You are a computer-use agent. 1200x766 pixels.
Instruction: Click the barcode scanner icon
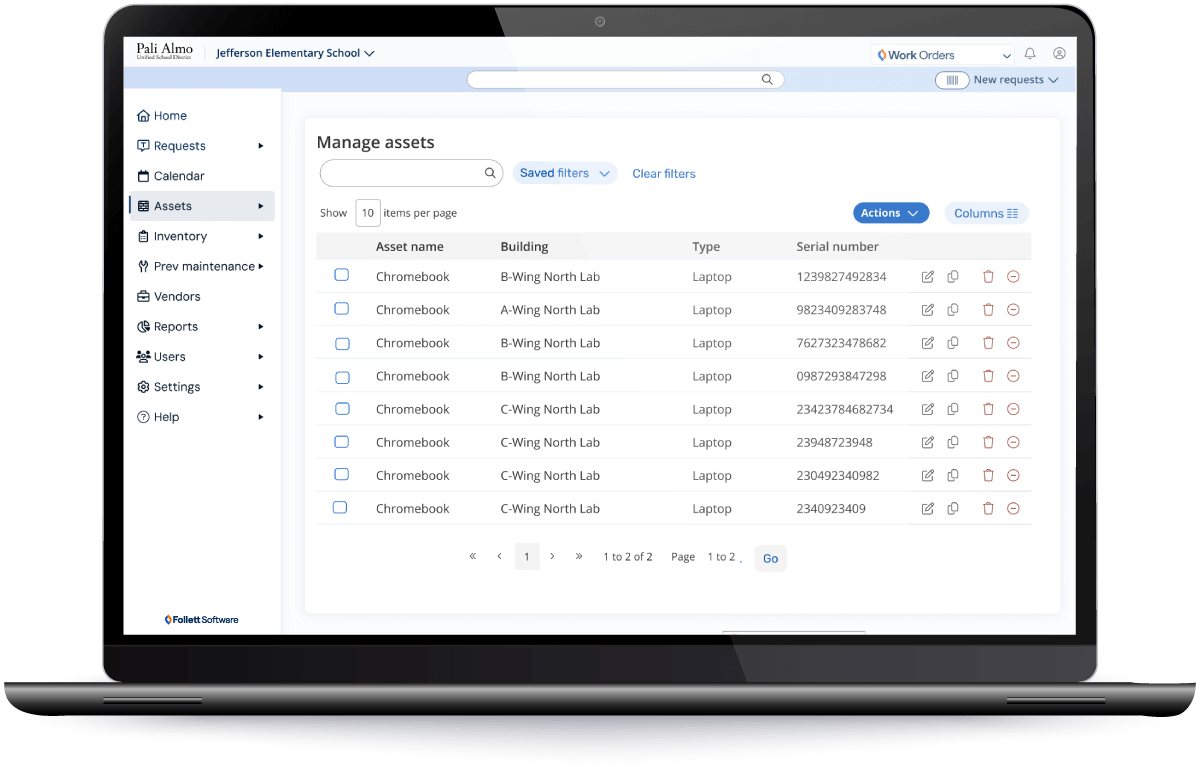[952, 80]
